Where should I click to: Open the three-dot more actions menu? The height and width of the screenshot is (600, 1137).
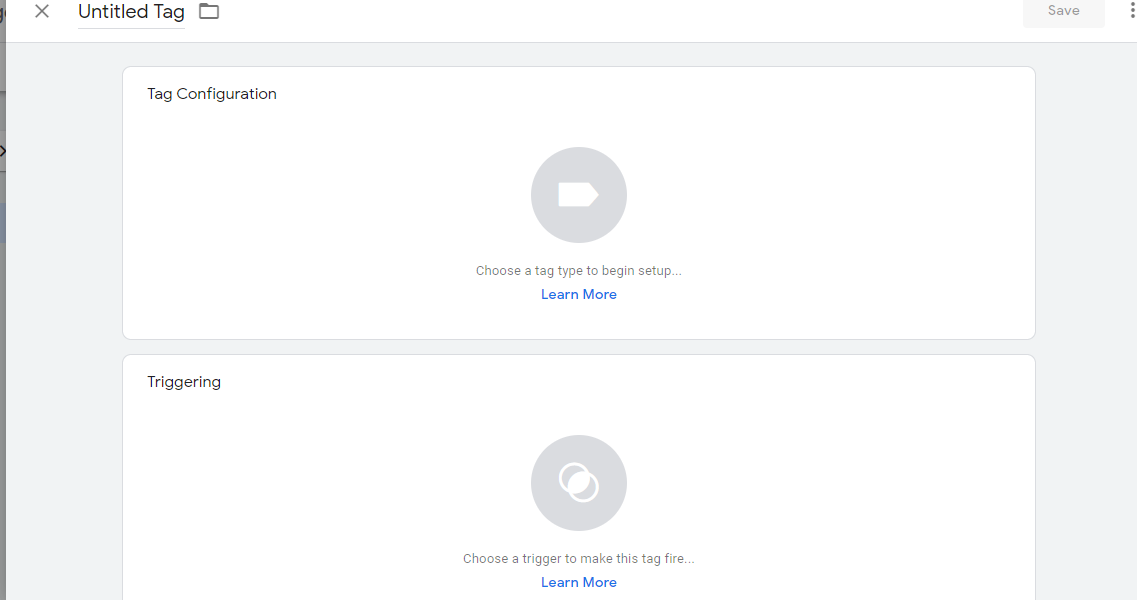pos(1132,10)
